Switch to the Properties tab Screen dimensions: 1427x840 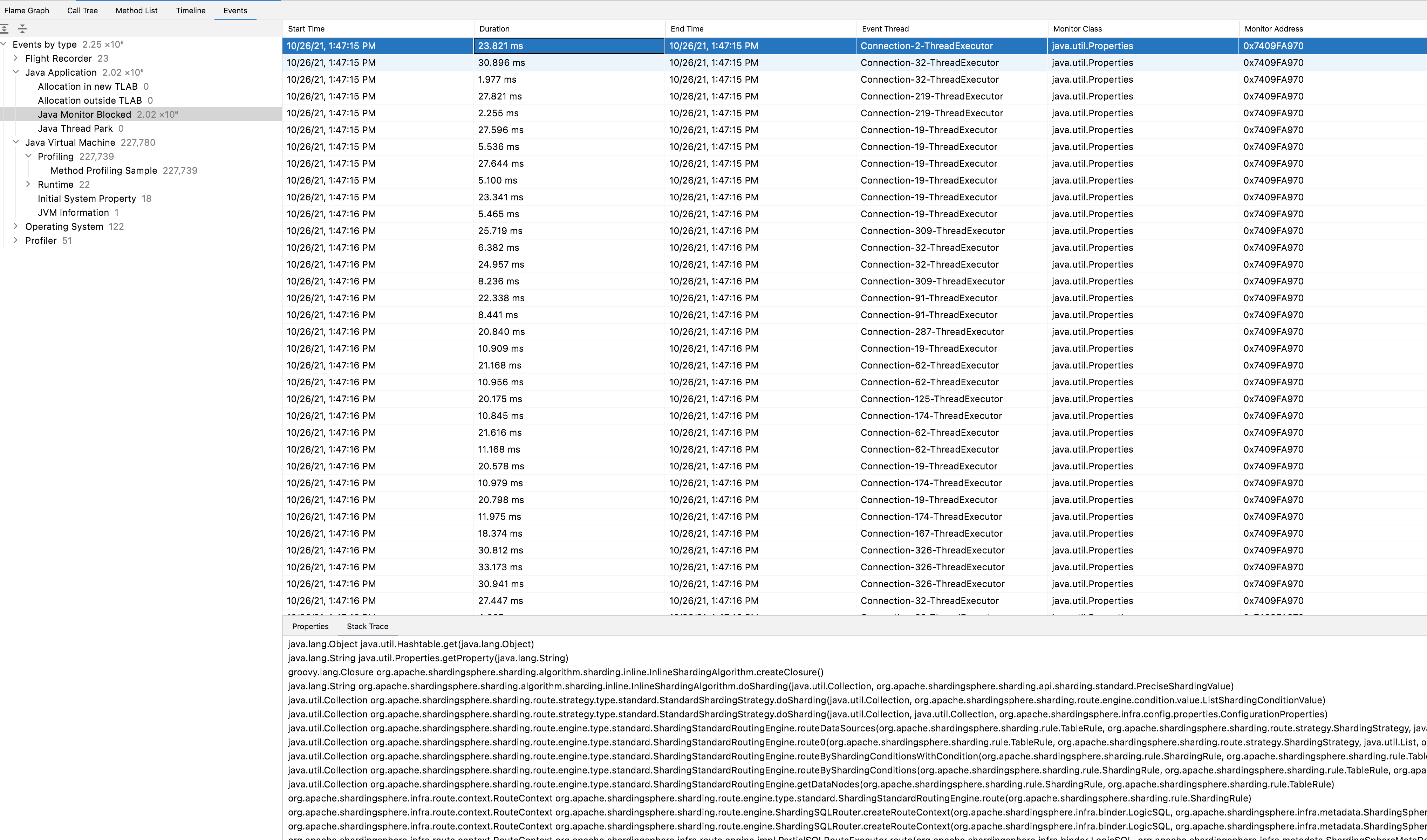pos(310,626)
